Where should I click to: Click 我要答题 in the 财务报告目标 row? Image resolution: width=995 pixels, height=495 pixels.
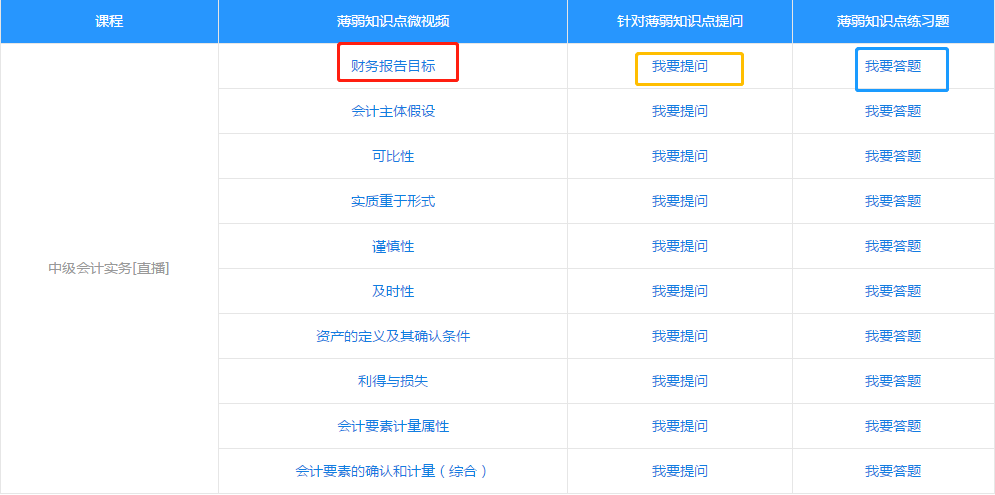893,66
